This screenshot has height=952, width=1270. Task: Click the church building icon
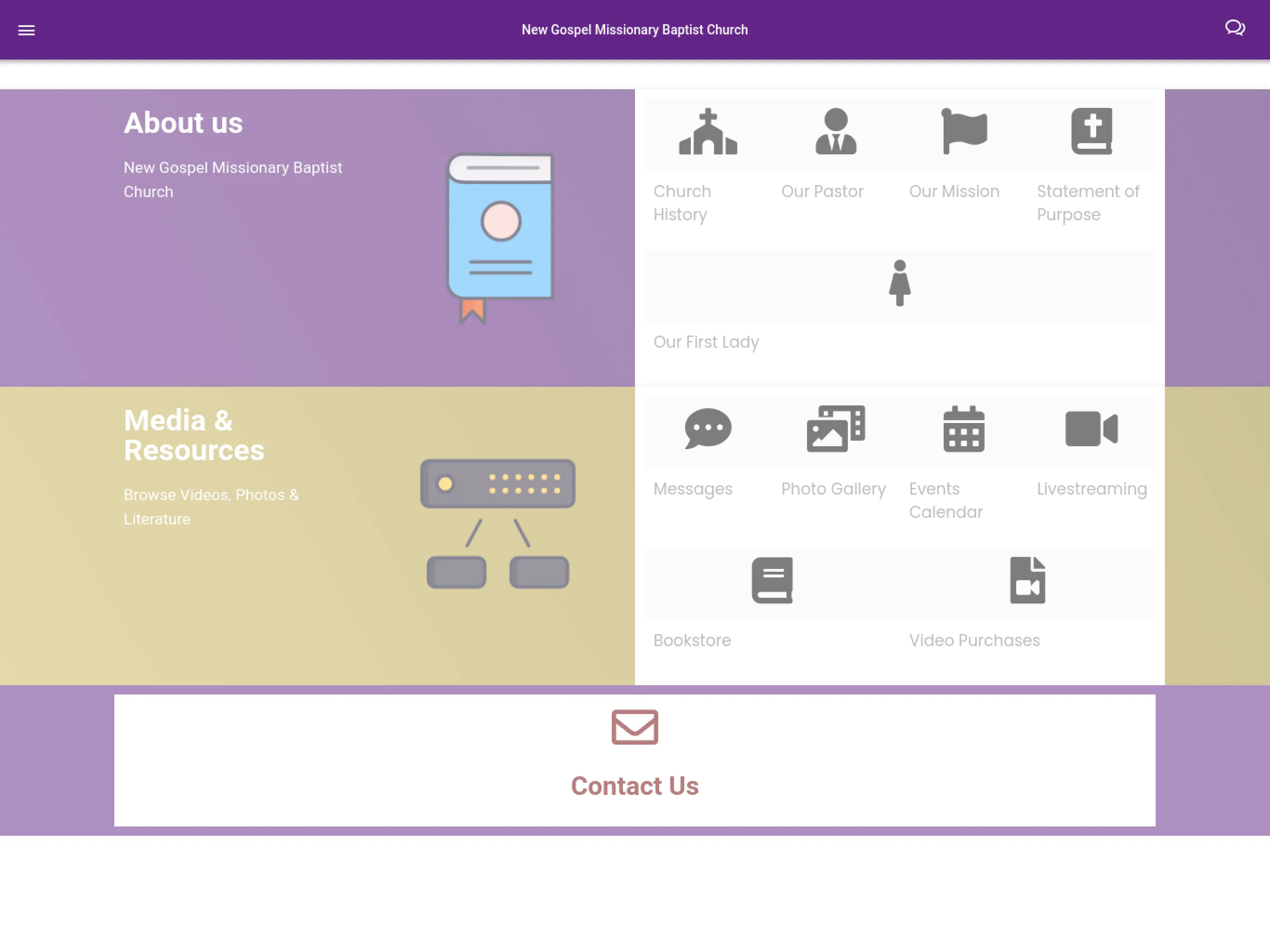(707, 131)
